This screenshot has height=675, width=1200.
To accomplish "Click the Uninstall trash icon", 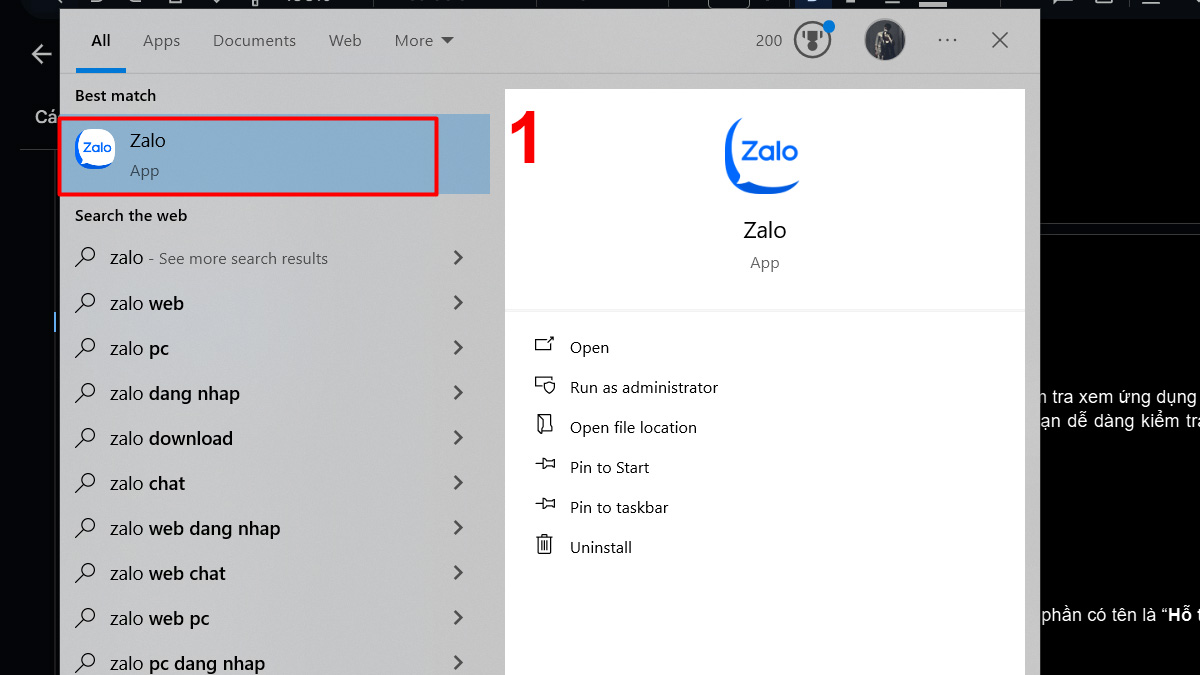I will 545,546.
